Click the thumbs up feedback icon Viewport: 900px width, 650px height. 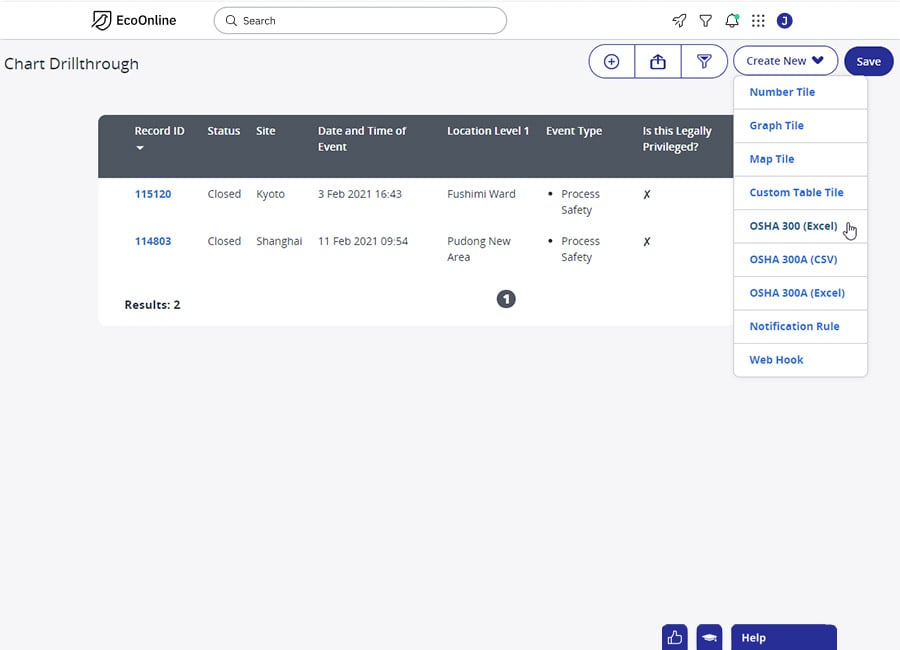tap(674, 637)
